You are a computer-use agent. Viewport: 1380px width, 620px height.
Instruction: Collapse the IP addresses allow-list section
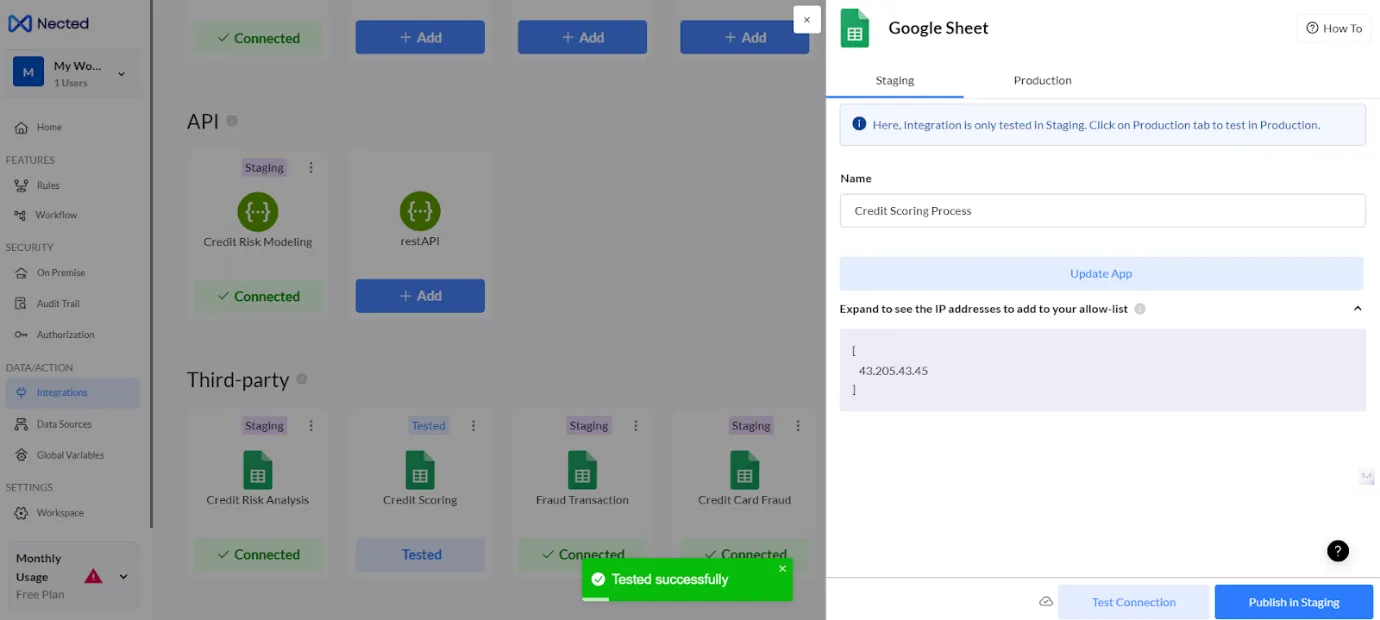(x=1357, y=309)
